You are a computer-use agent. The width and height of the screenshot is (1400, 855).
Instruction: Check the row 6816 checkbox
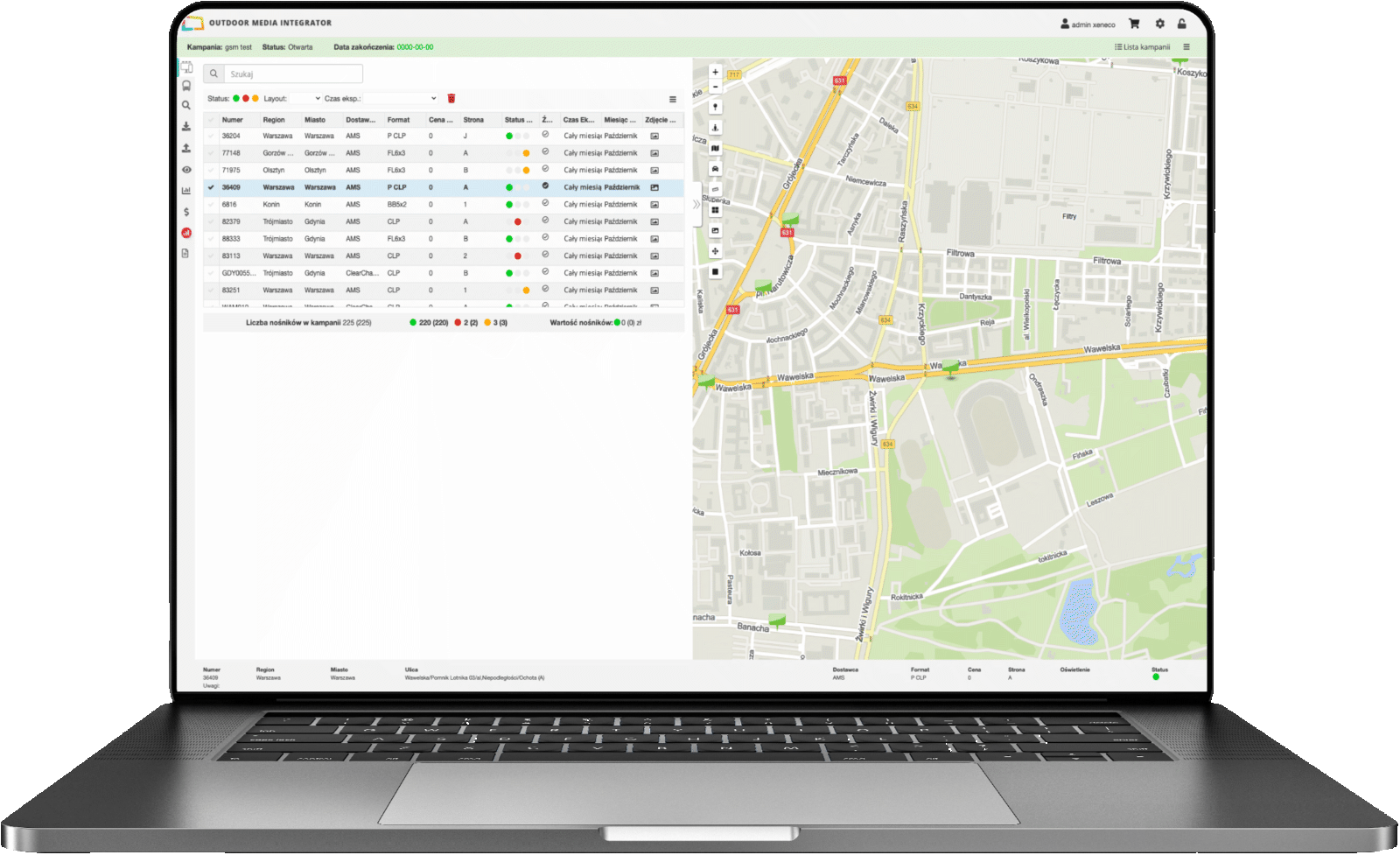click(x=211, y=205)
